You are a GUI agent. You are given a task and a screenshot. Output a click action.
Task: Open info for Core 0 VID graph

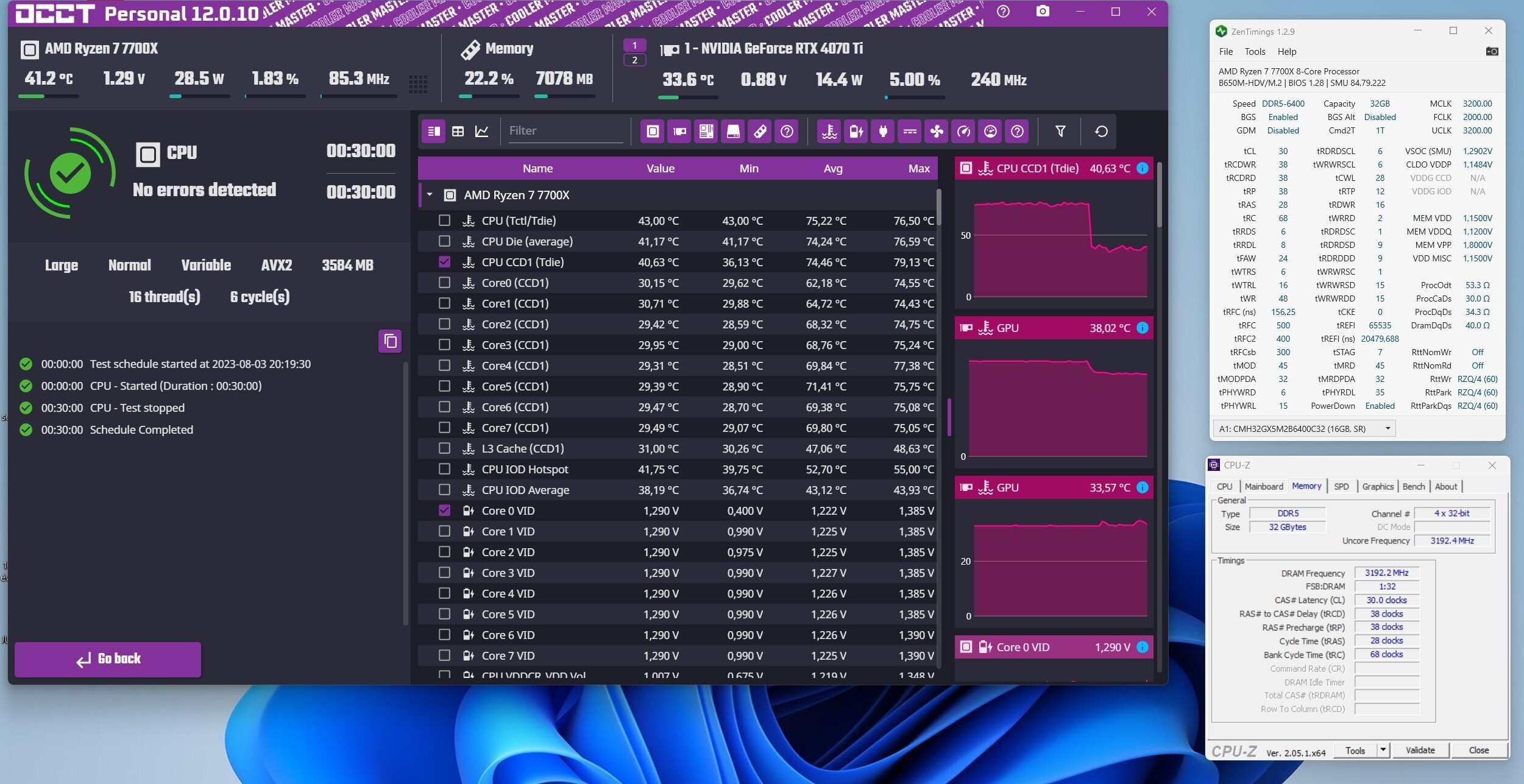click(1143, 647)
